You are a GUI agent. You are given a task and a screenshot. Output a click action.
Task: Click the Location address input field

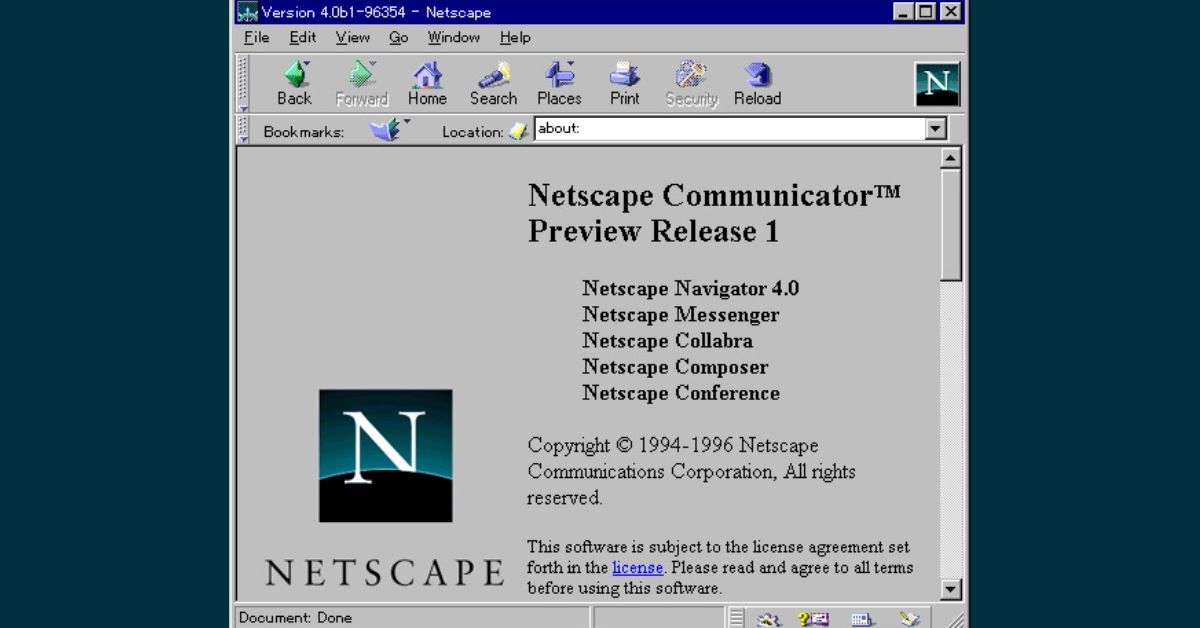[730, 128]
